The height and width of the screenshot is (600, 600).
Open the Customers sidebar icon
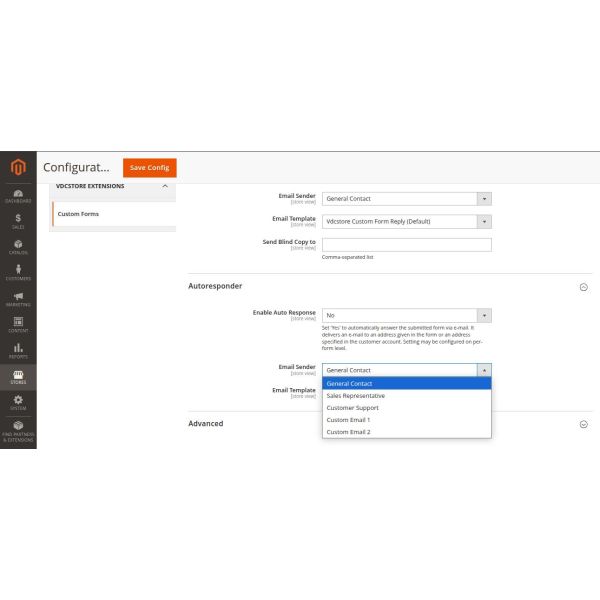click(18, 273)
